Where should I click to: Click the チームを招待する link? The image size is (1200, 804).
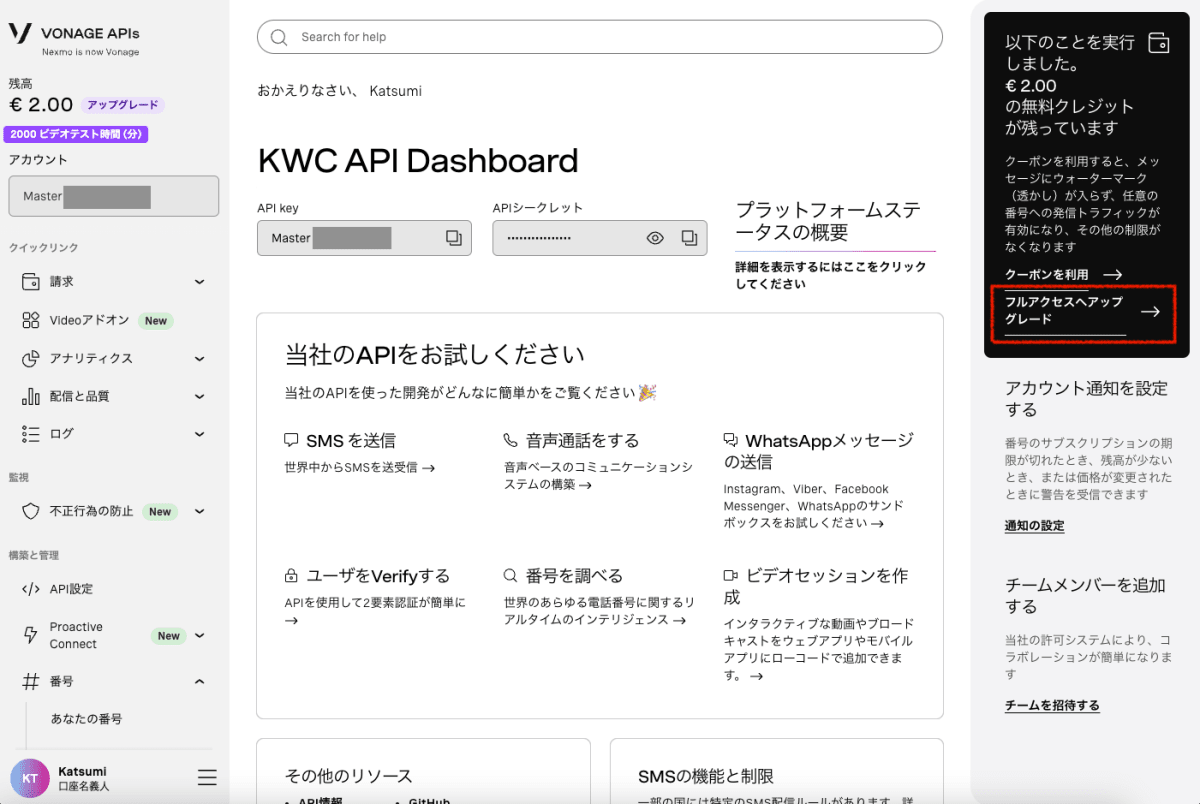[1052, 706]
